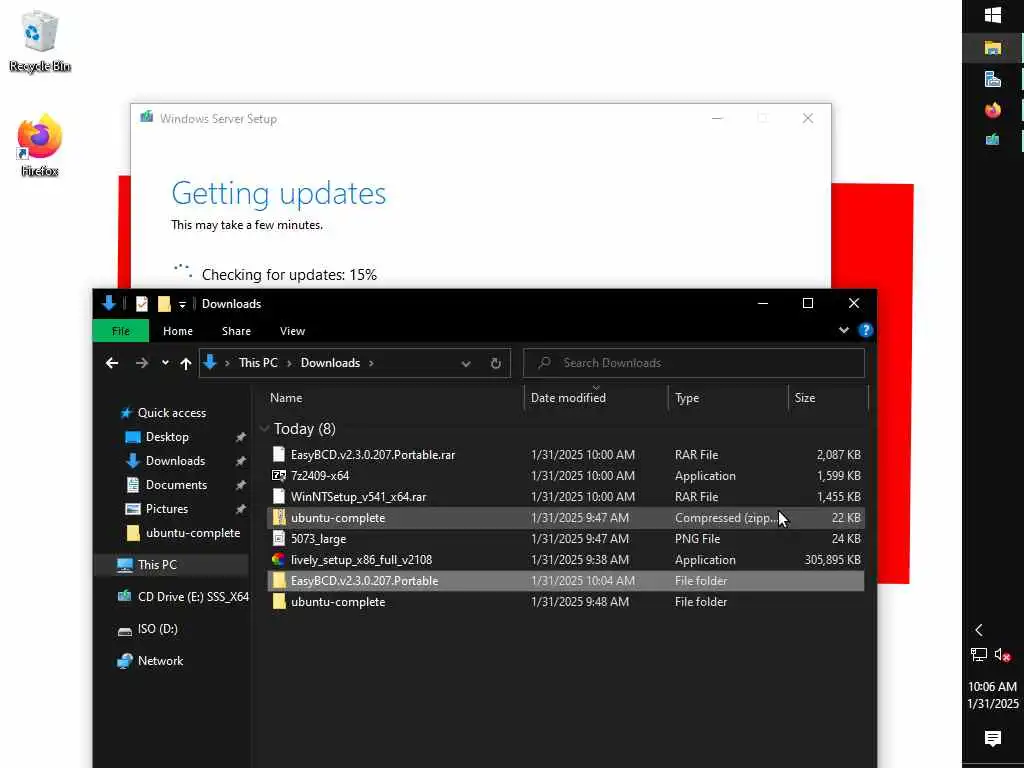The image size is (1024, 768).
Task: Expand the ribbon with the chevron
Action: [x=844, y=330]
